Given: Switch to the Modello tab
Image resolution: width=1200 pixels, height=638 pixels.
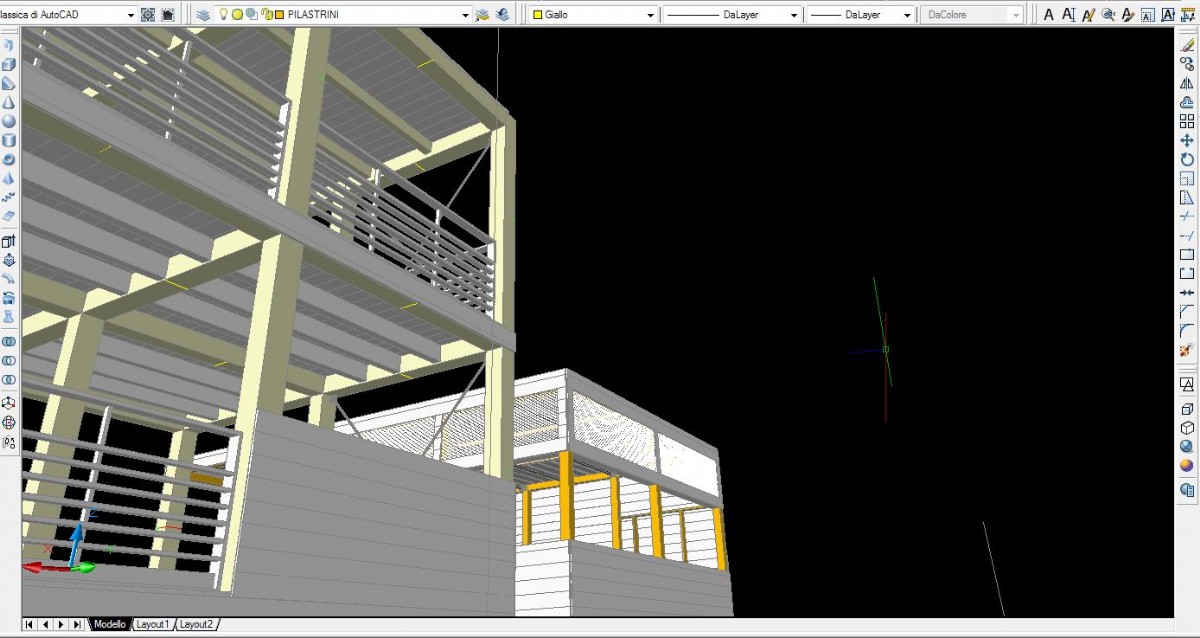Looking at the screenshot, I should coord(109,624).
